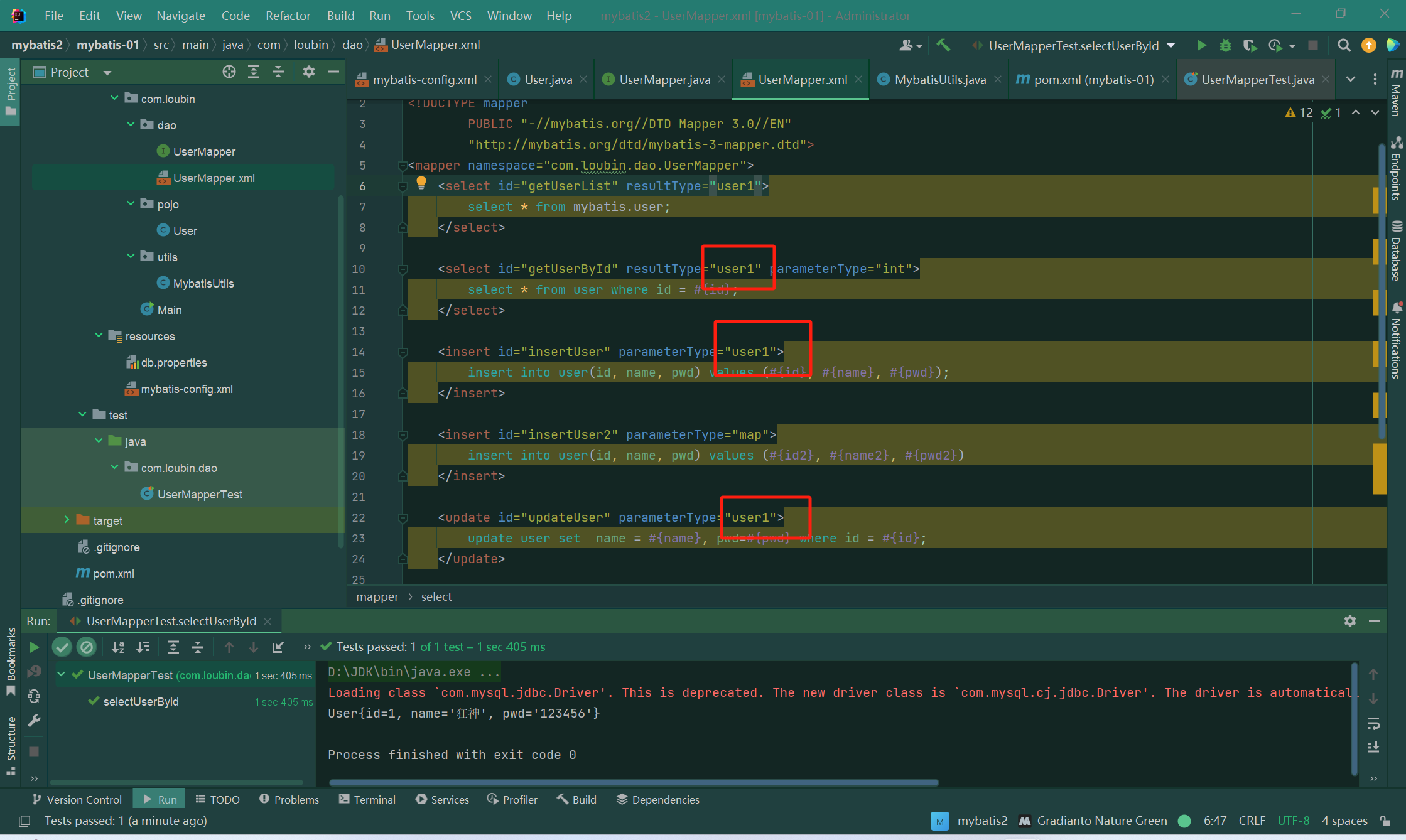Viewport: 1406px width, 840px height.
Task: Click the Search Everywhere magnifier icon
Action: (1344, 45)
